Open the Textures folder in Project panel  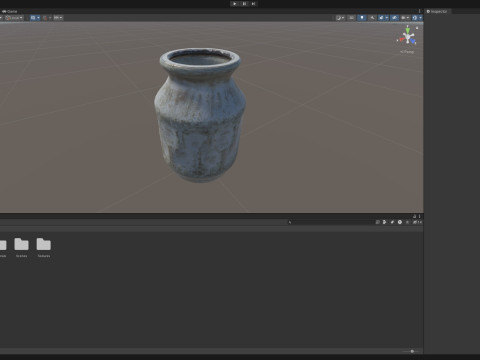click(44, 248)
